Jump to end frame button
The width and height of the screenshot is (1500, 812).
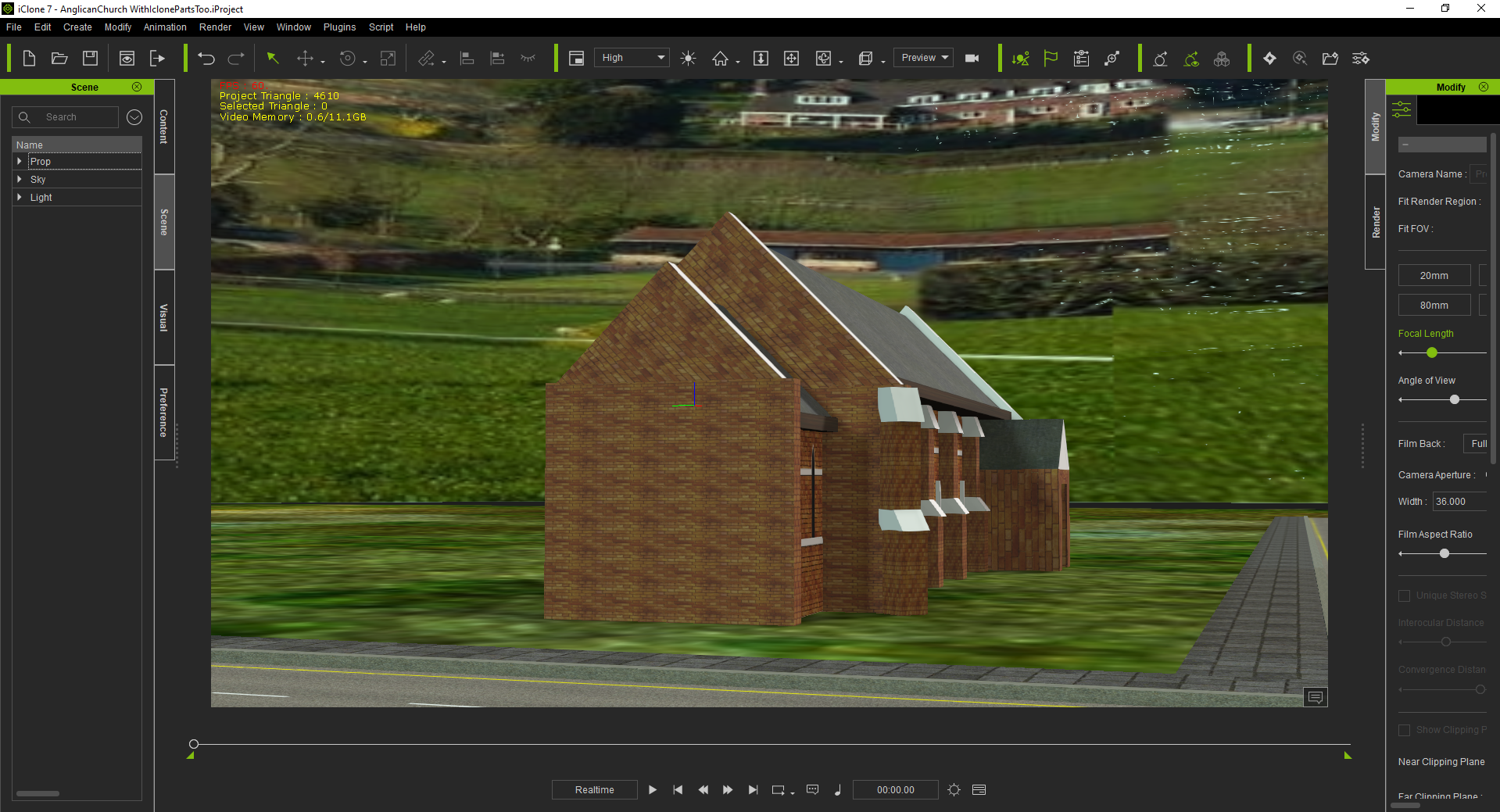pos(753,790)
